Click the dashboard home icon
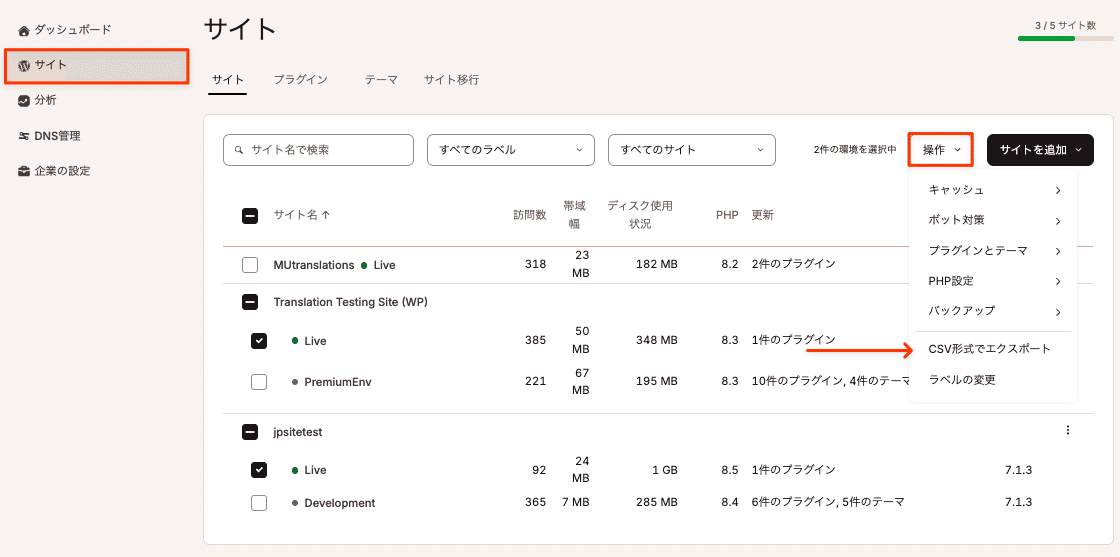Viewport: 1120px width, 557px height. pos(24,31)
